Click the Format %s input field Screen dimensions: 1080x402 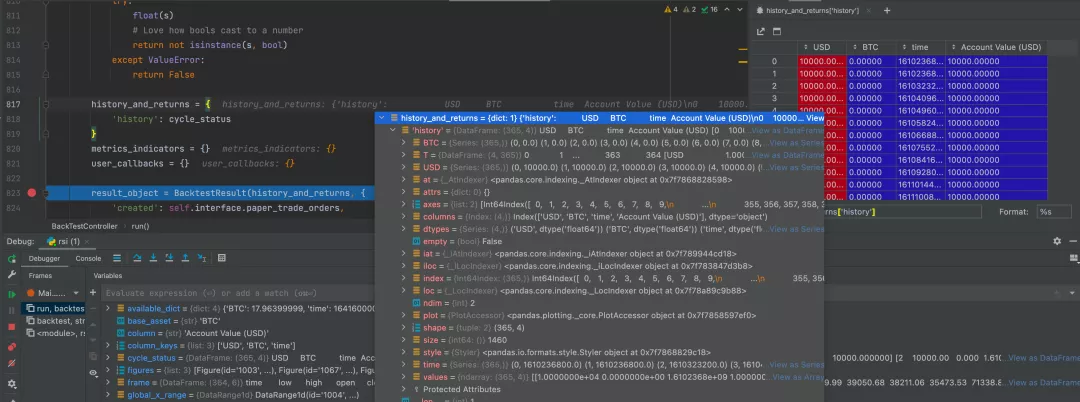(x=1054, y=212)
